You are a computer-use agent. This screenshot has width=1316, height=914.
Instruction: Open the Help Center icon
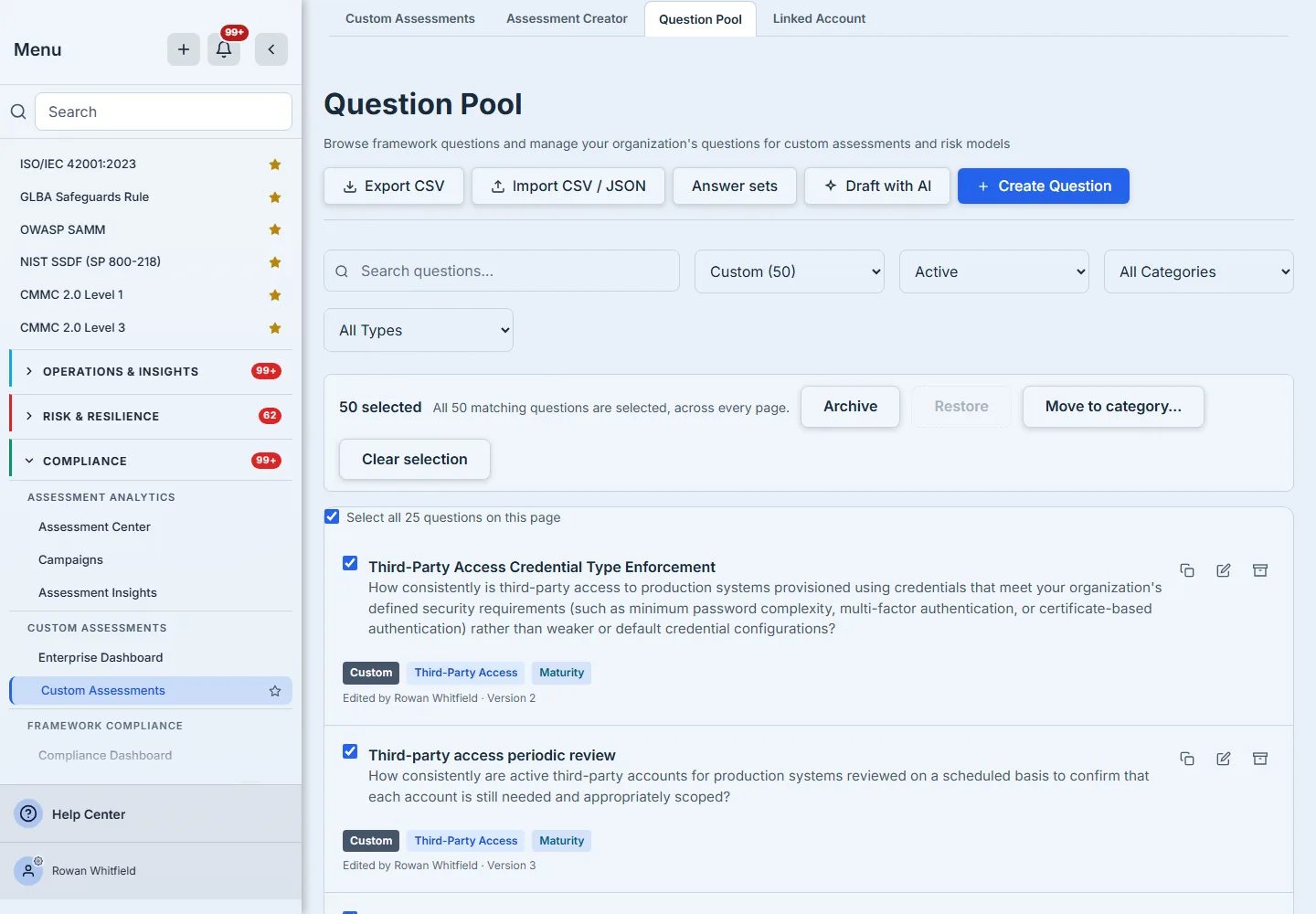point(29,813)
